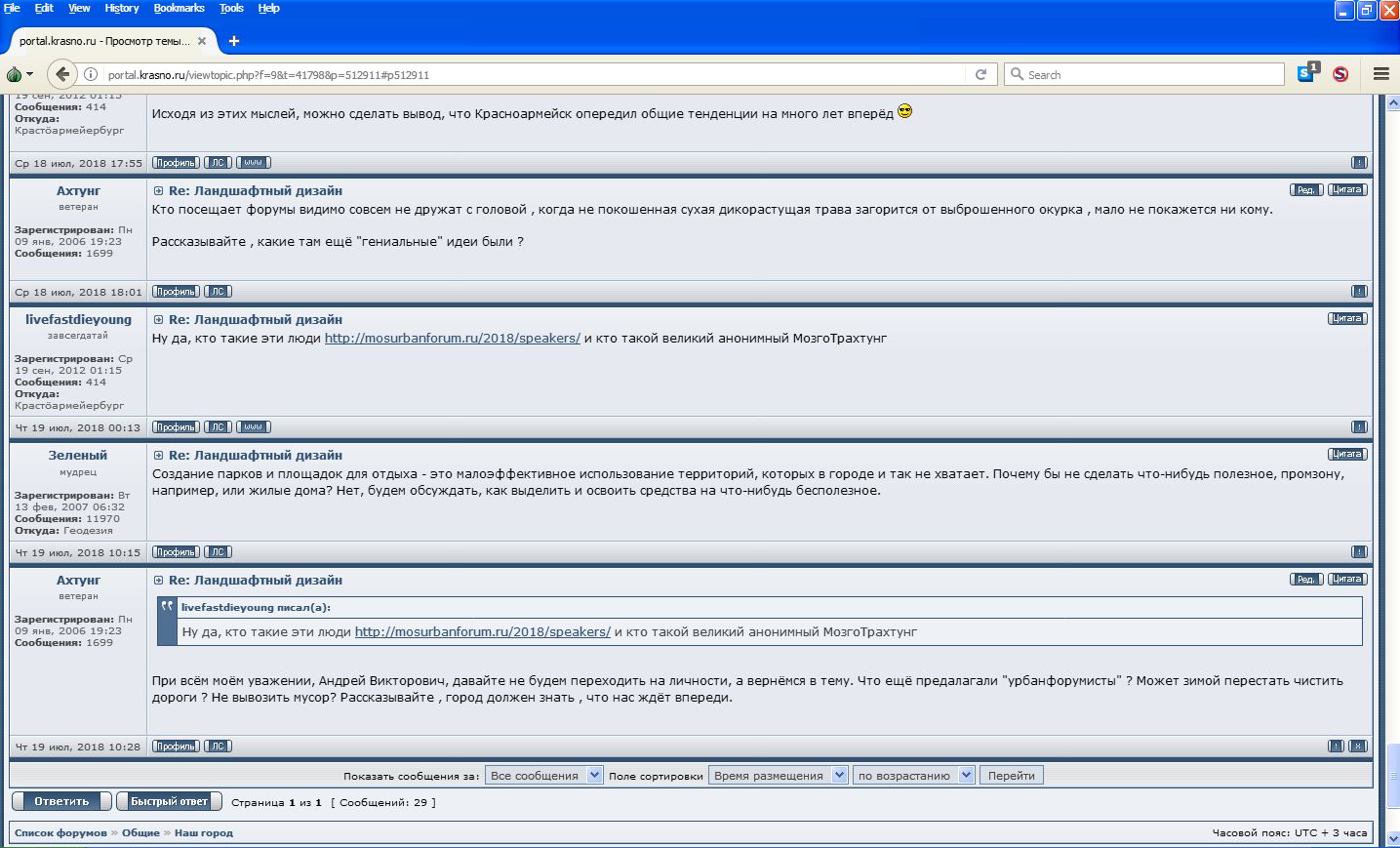Open Профиль for the 00:13 post
Screen dimensions: 1400x848
click(176, 427)
